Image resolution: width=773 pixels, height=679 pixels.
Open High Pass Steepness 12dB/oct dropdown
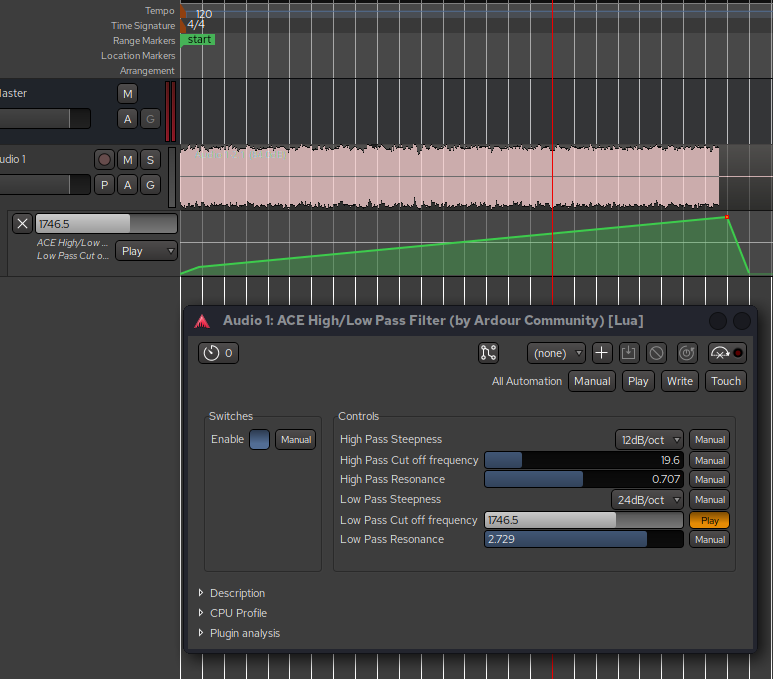(649, 439)
